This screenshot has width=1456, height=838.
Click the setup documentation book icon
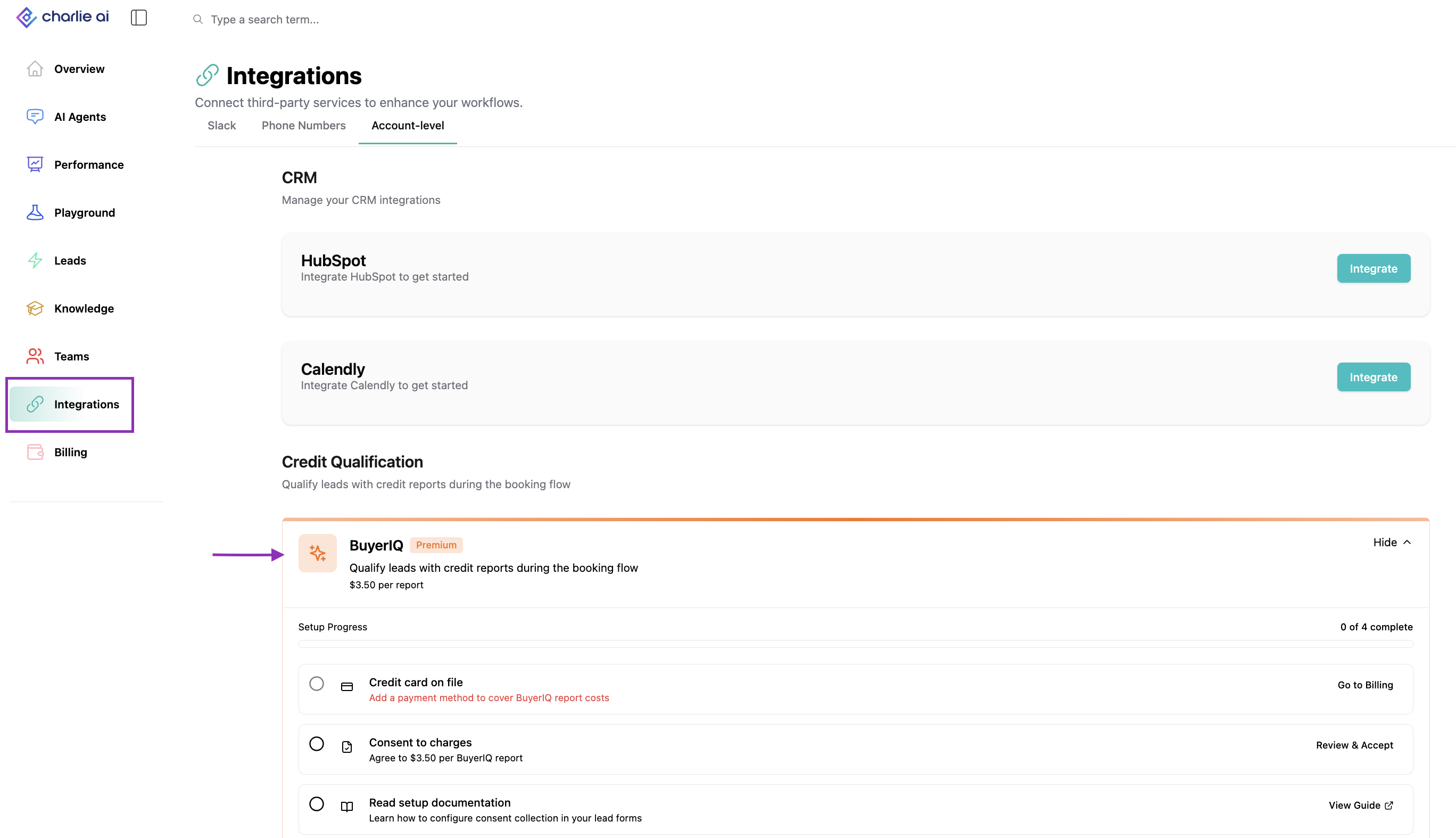[x=347, y=807]
